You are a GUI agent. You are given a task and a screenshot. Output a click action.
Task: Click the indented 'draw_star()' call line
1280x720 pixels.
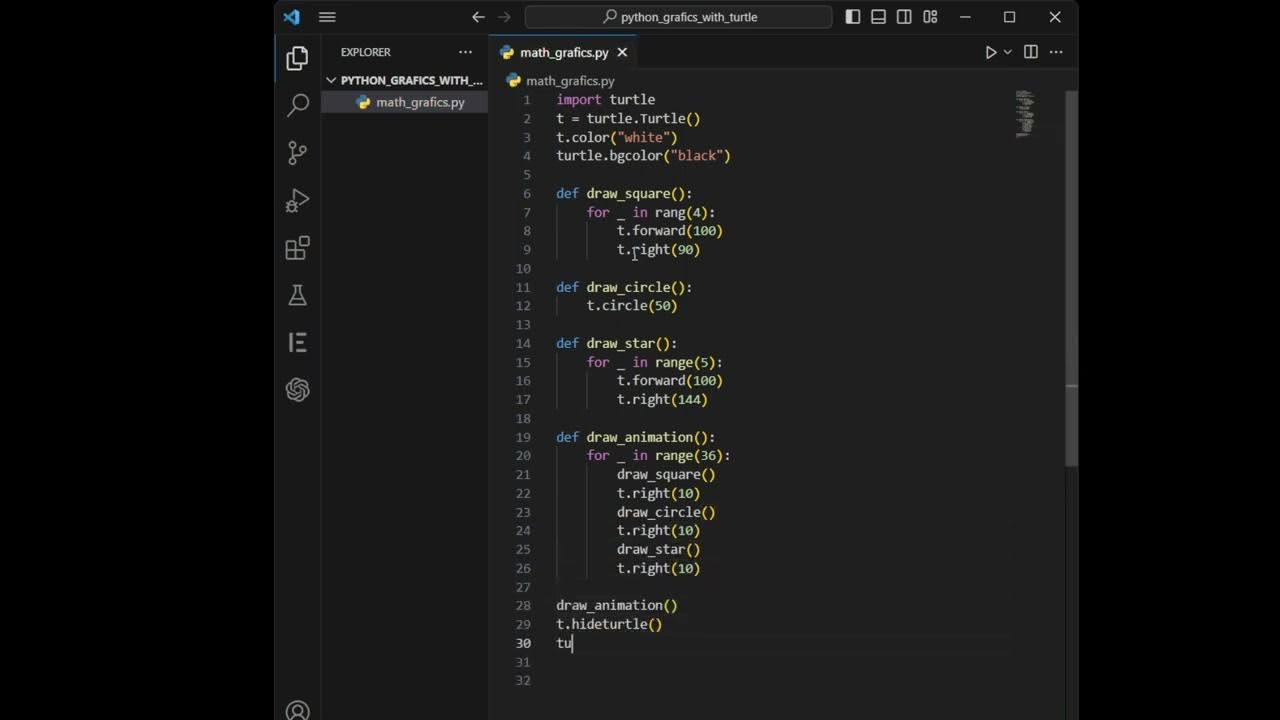click(659, 549)
